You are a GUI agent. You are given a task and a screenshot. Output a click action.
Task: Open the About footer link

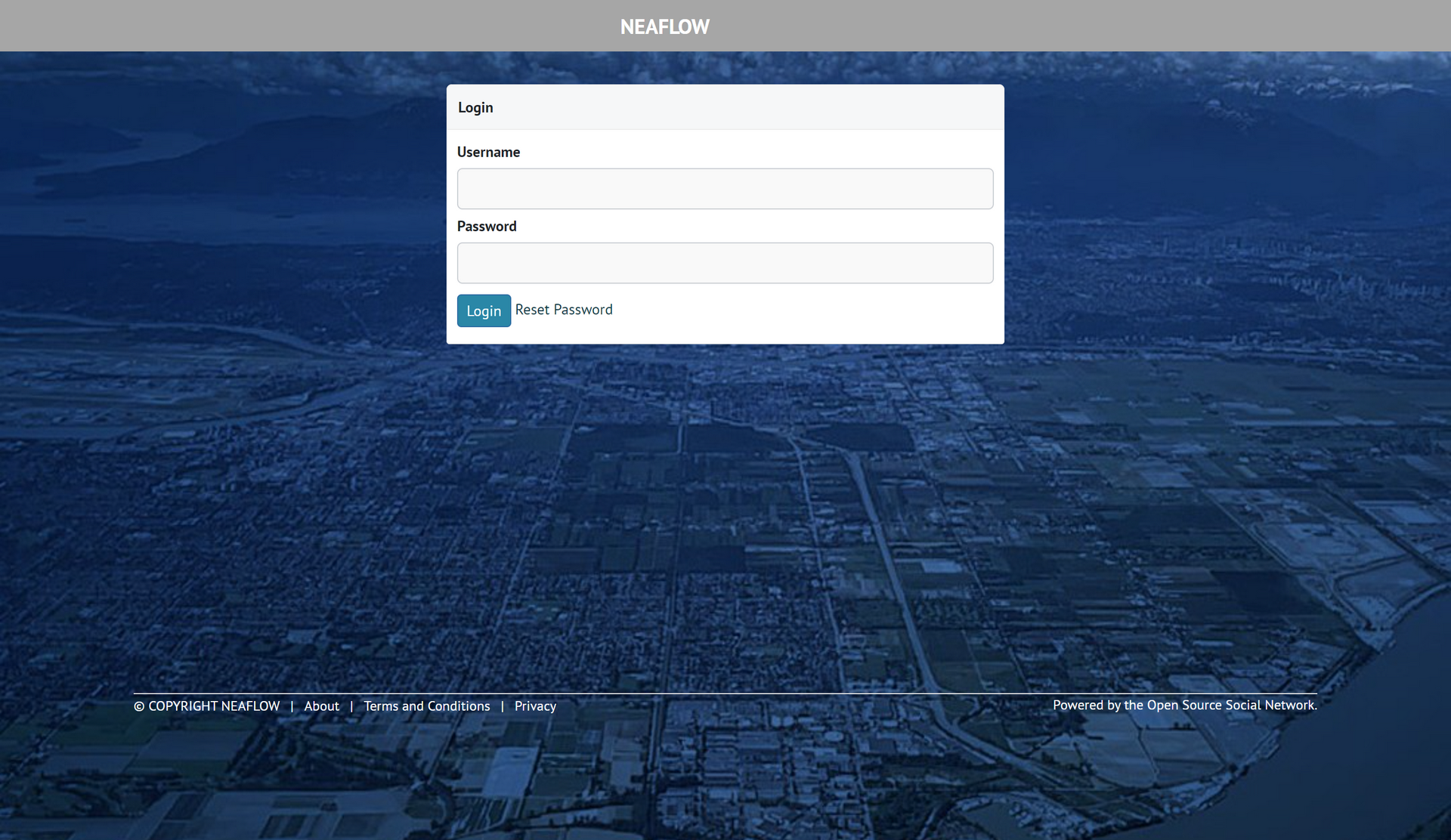click(x=321, y=706)
